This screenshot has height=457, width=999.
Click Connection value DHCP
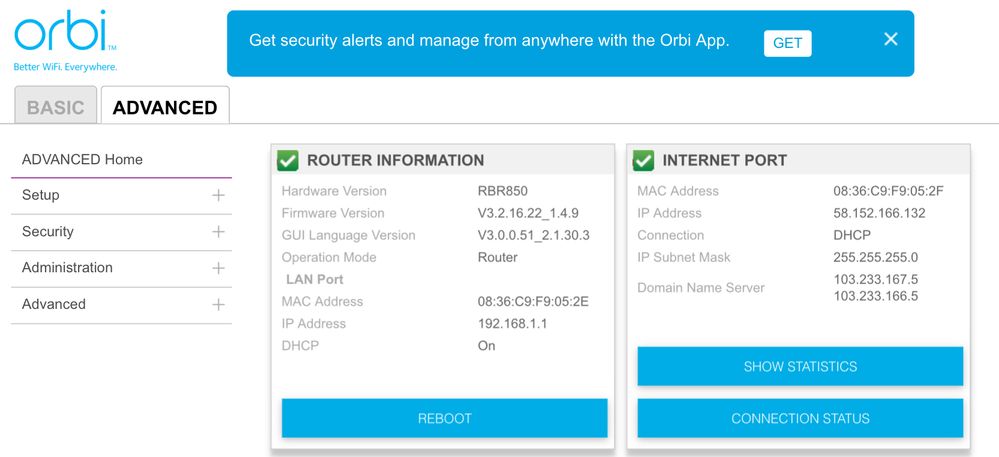[852, 235]
